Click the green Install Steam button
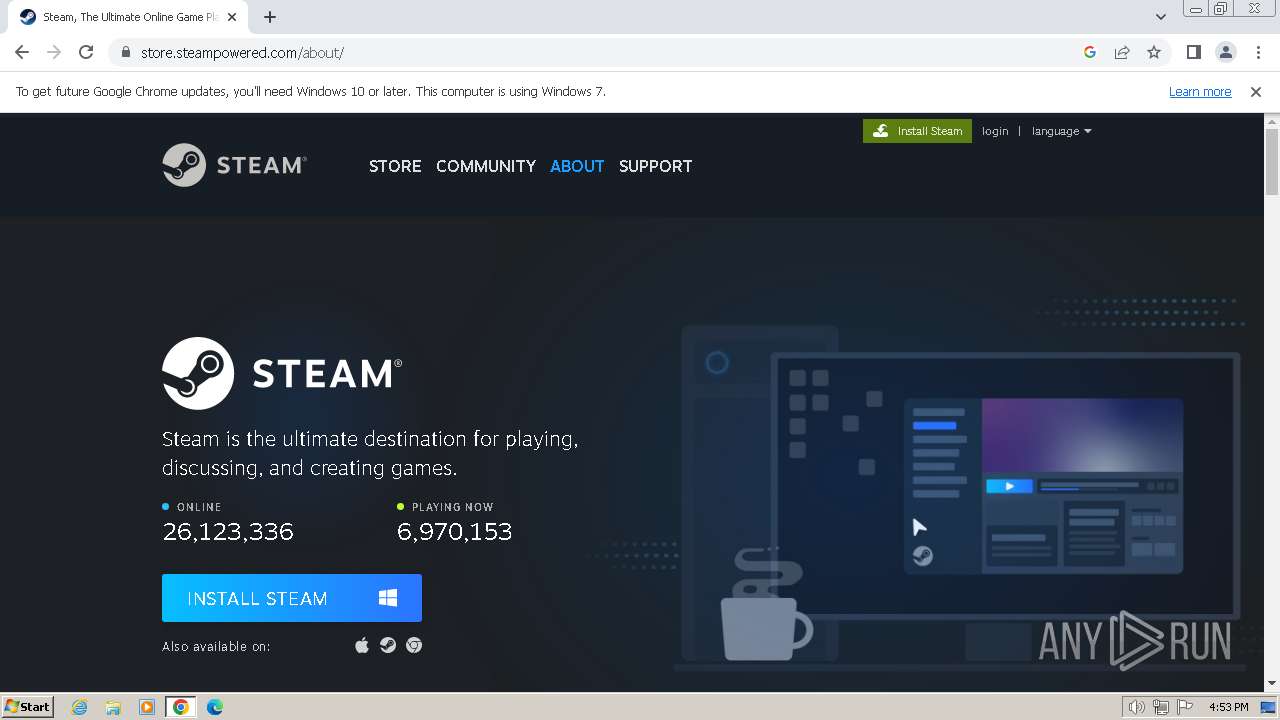The width and height of the screenshot is (1280, 720). coord(917,131)
